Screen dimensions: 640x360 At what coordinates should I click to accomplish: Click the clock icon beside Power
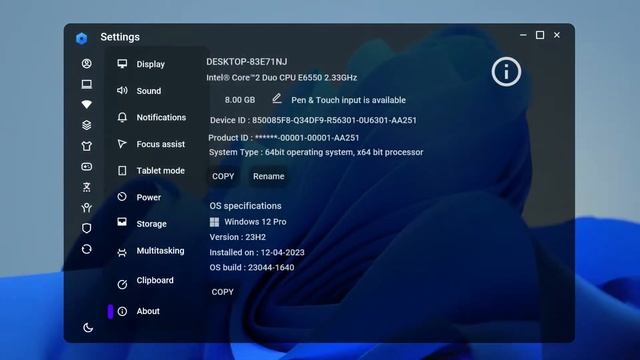point(122,197)
